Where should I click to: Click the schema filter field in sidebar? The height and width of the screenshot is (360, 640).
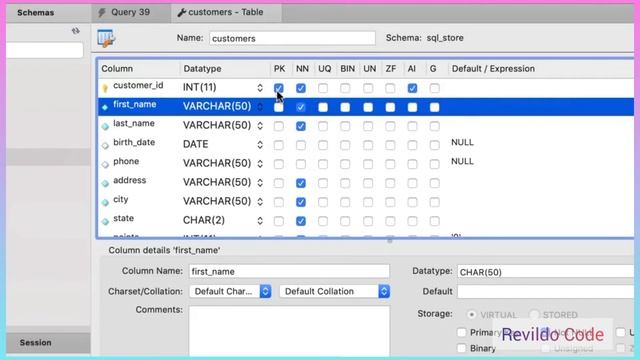(x=44, y=51)
